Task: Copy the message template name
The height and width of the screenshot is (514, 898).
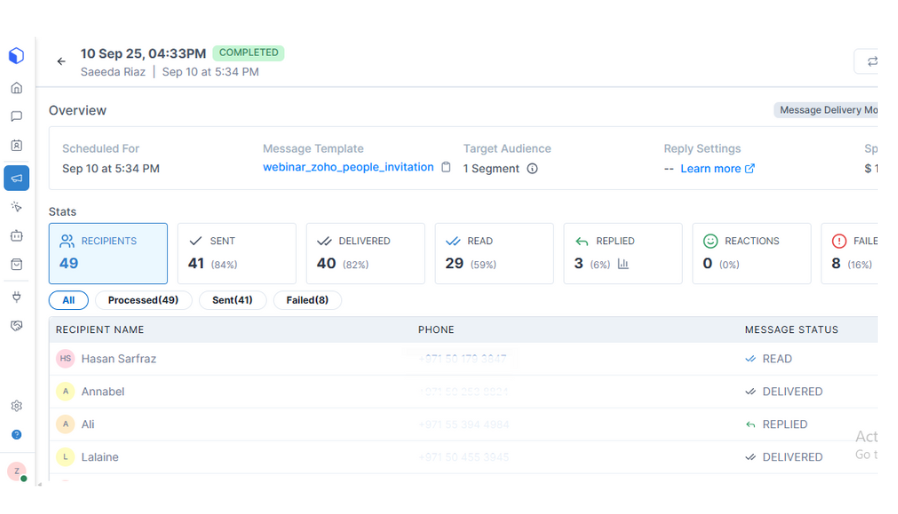Action: (446, 168)
